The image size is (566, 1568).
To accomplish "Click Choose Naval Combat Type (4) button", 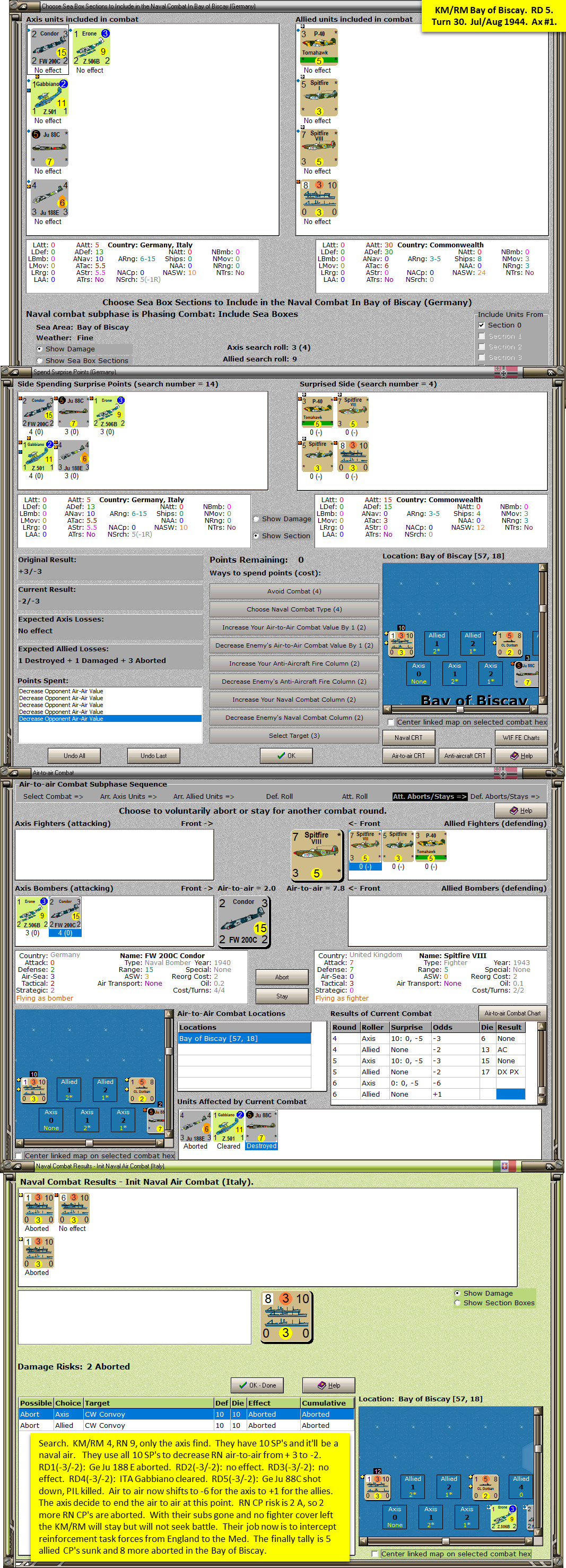I will [294, 609].
